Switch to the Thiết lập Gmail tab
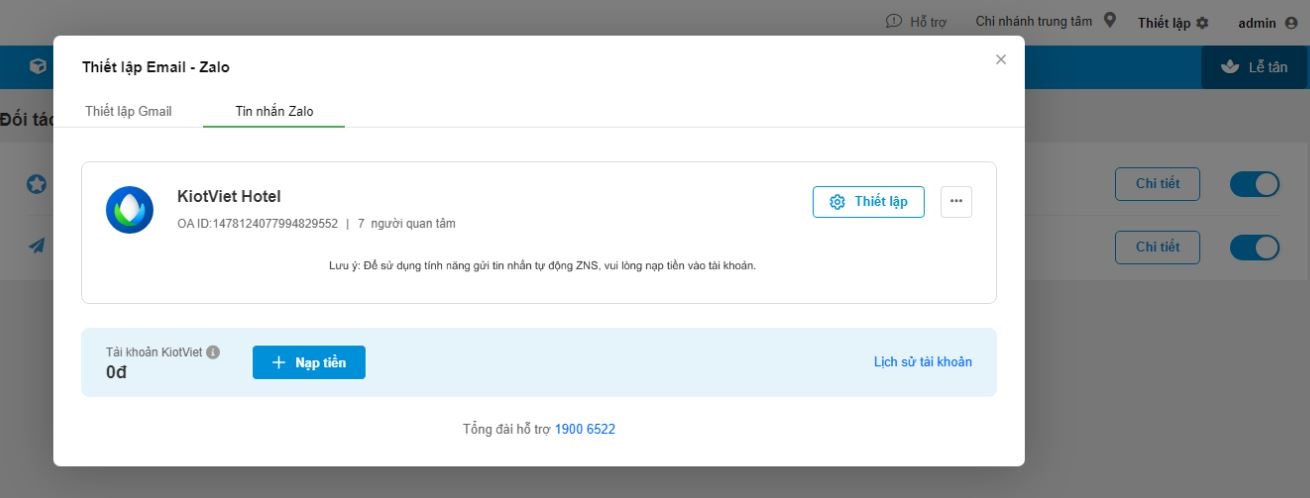 tap(129, 111)
